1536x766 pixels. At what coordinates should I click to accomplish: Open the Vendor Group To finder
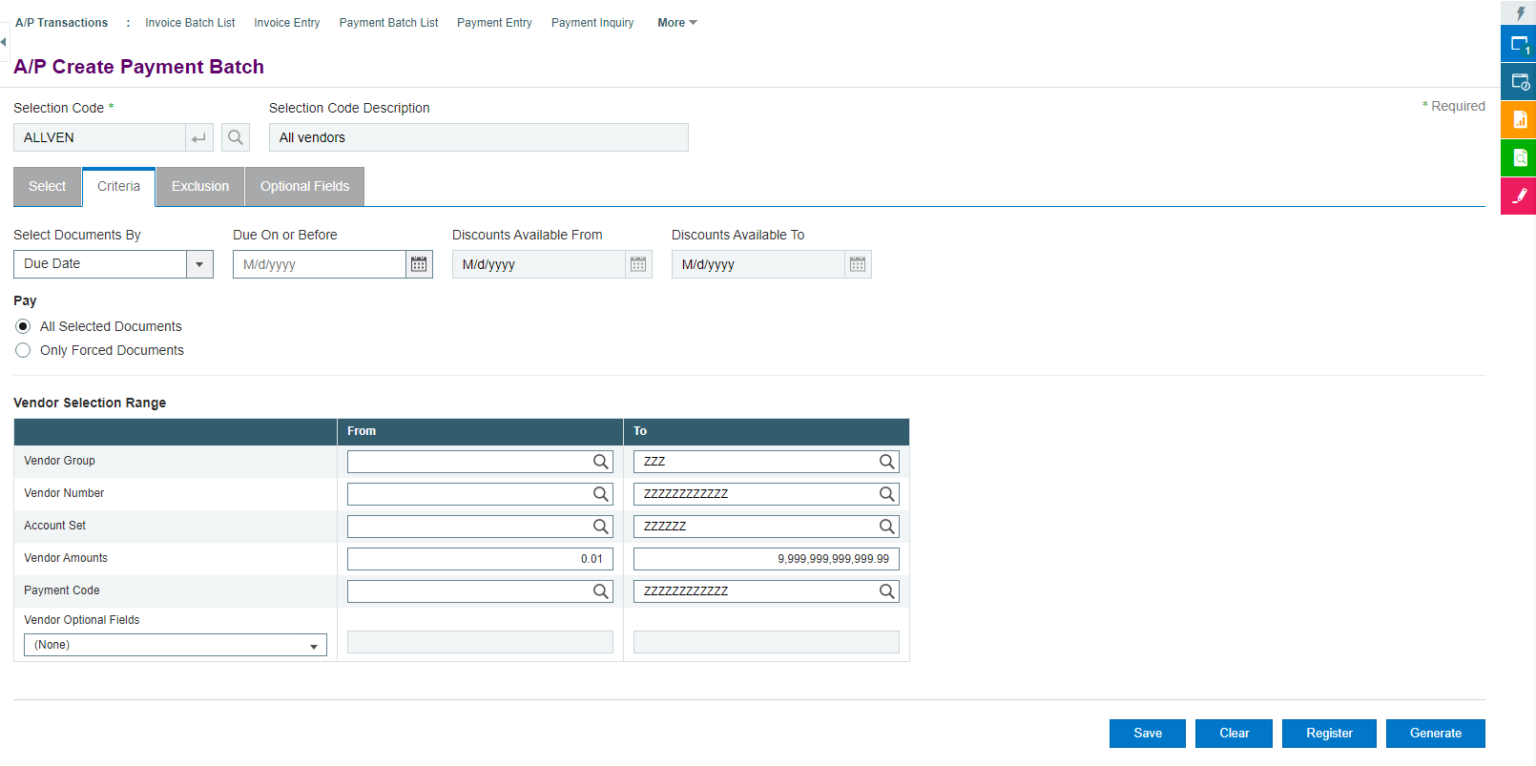(x=886, y=461)
